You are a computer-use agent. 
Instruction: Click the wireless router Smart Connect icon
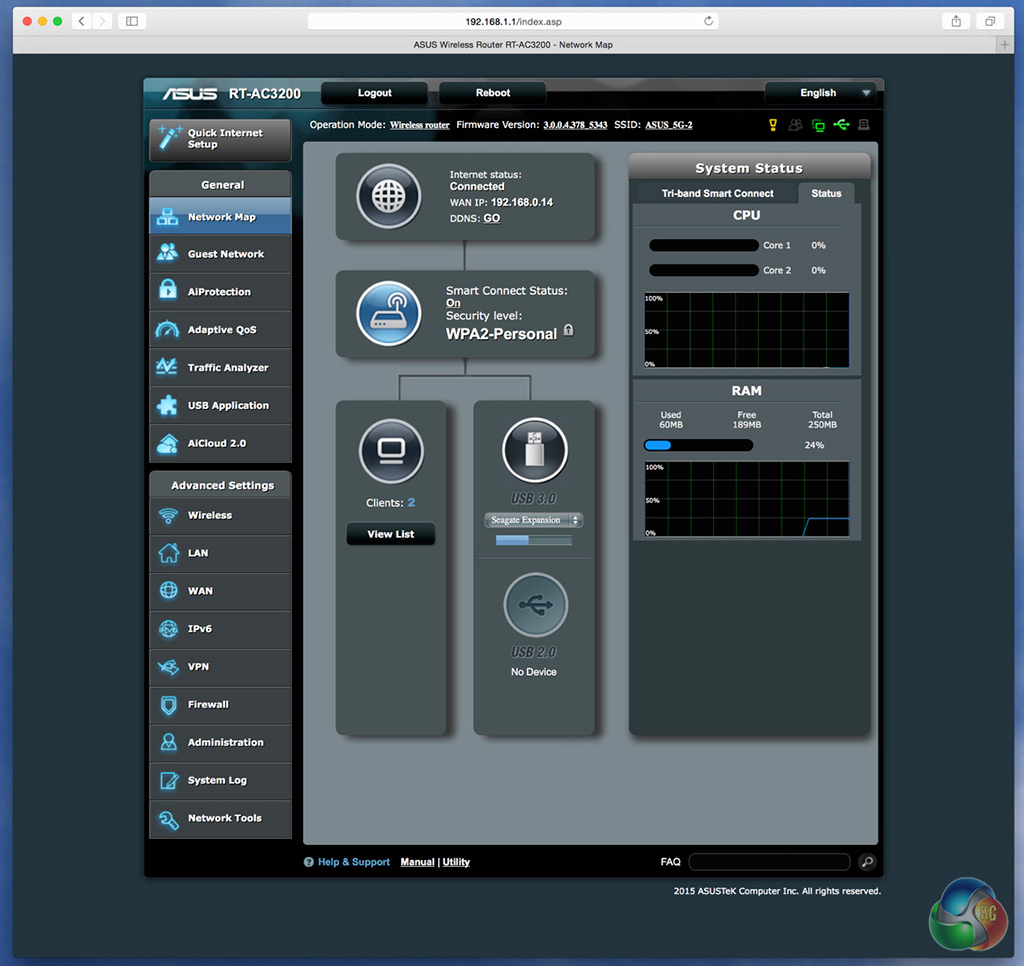tap(389, 314)
